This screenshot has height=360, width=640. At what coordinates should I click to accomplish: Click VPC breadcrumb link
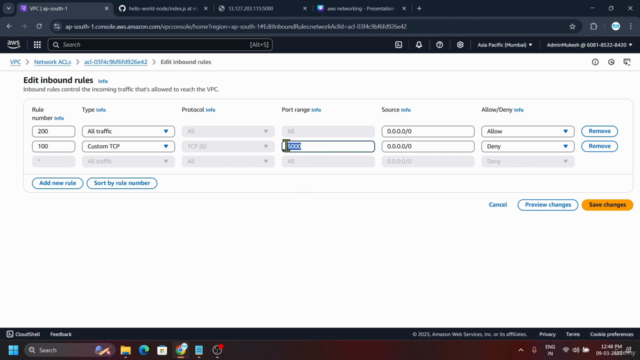[x=15, y=62]
